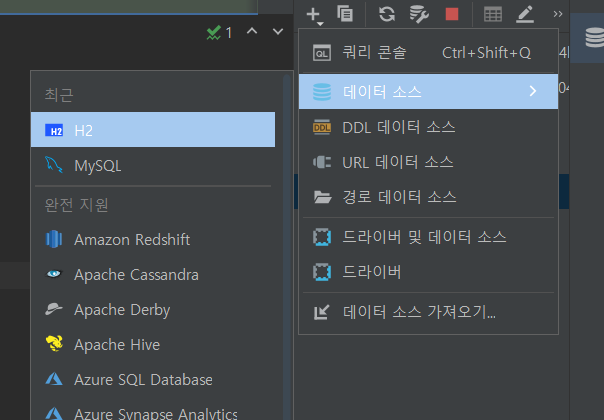604x420 pixels.
Task: Click the MySQL dolphin icon
Action: coord(54,165)
